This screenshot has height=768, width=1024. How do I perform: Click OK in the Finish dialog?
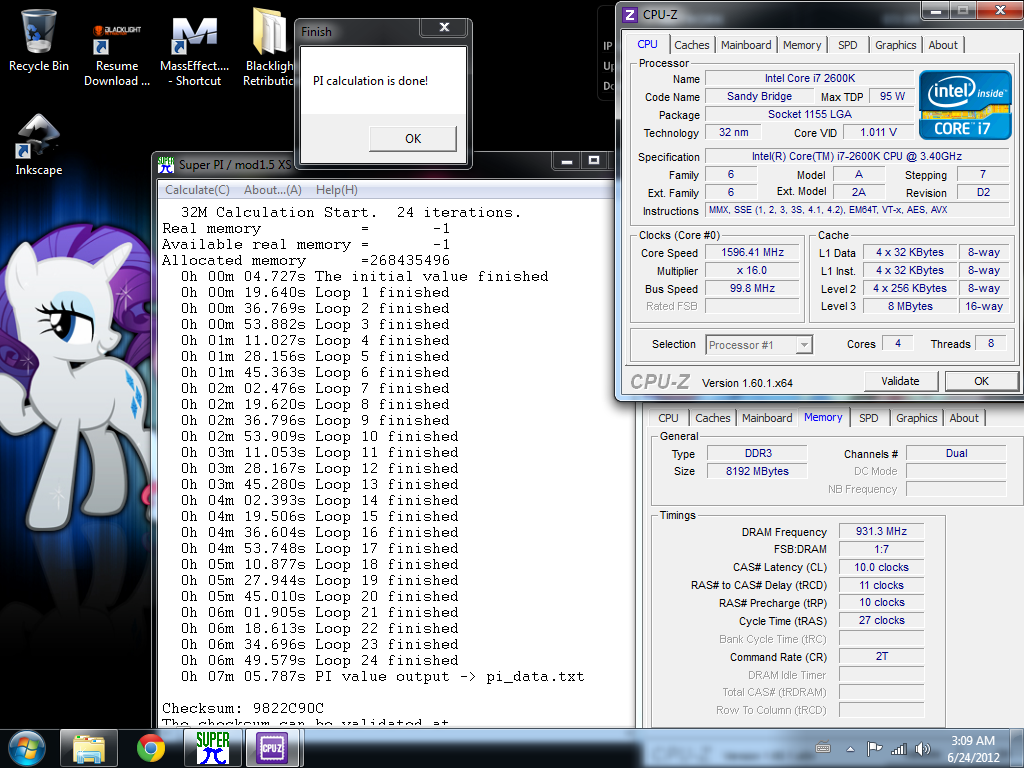[x=413, y=138]
